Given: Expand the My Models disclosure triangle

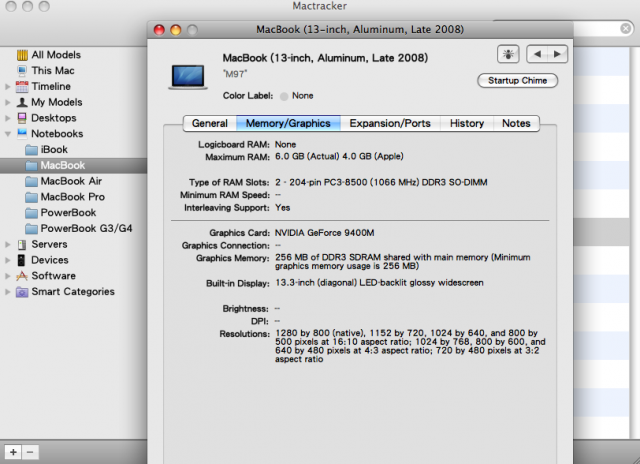Looking at the screenshot, I should tap(7, 102).
